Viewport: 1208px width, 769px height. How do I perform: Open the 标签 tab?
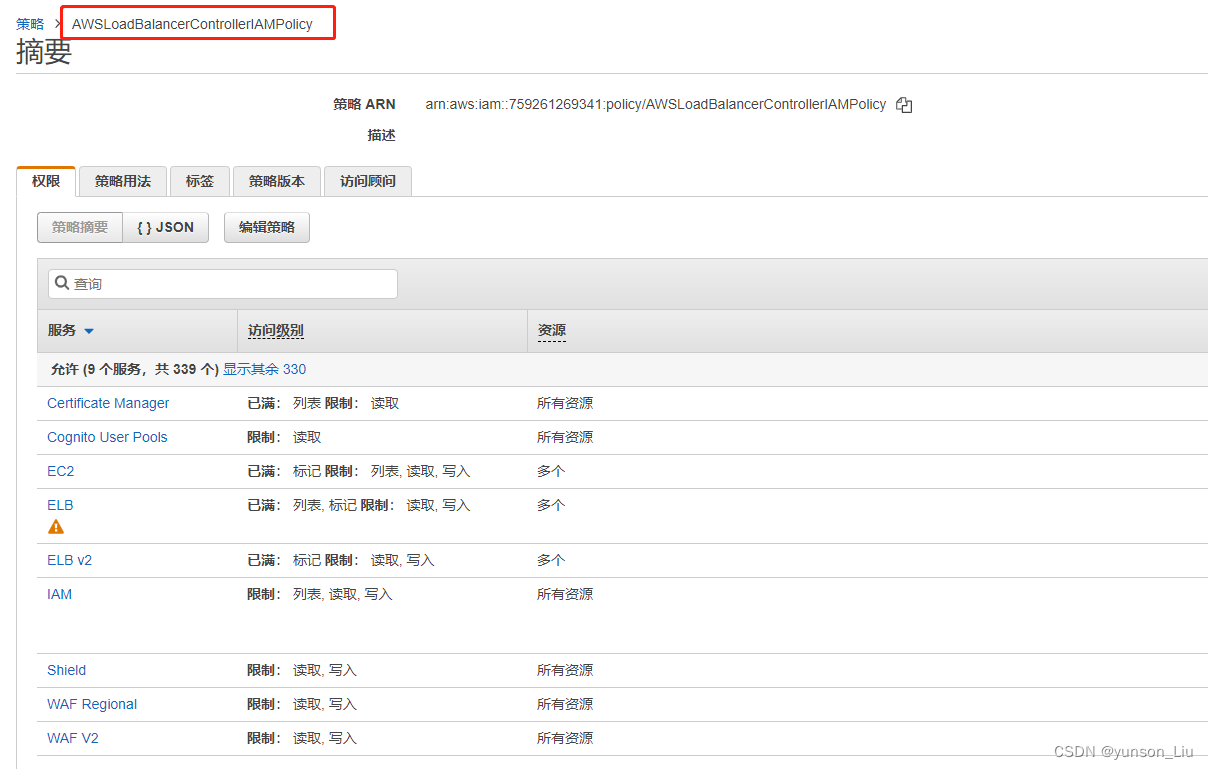pos(200,181)
